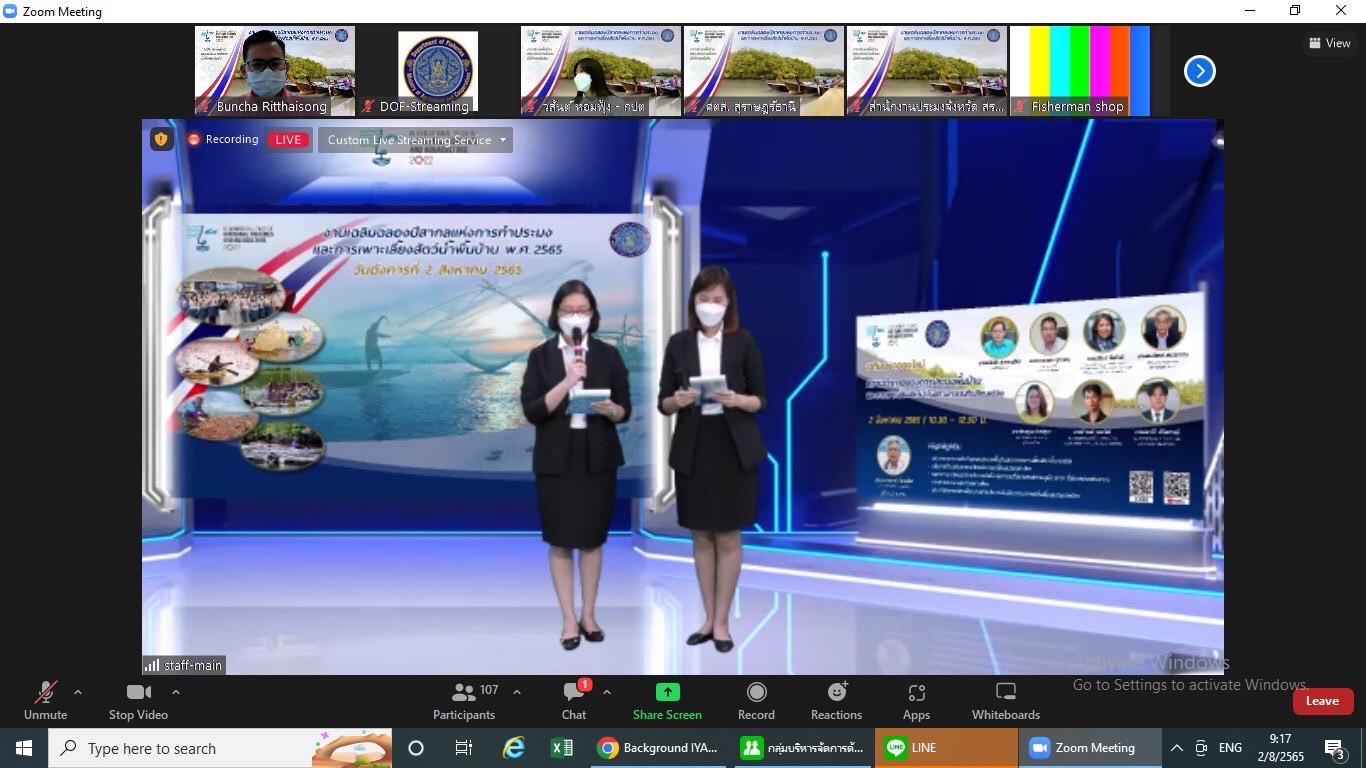Expand video options arrow next to Stop Video
Screen dimensions: 1366x768
point(176,692)
